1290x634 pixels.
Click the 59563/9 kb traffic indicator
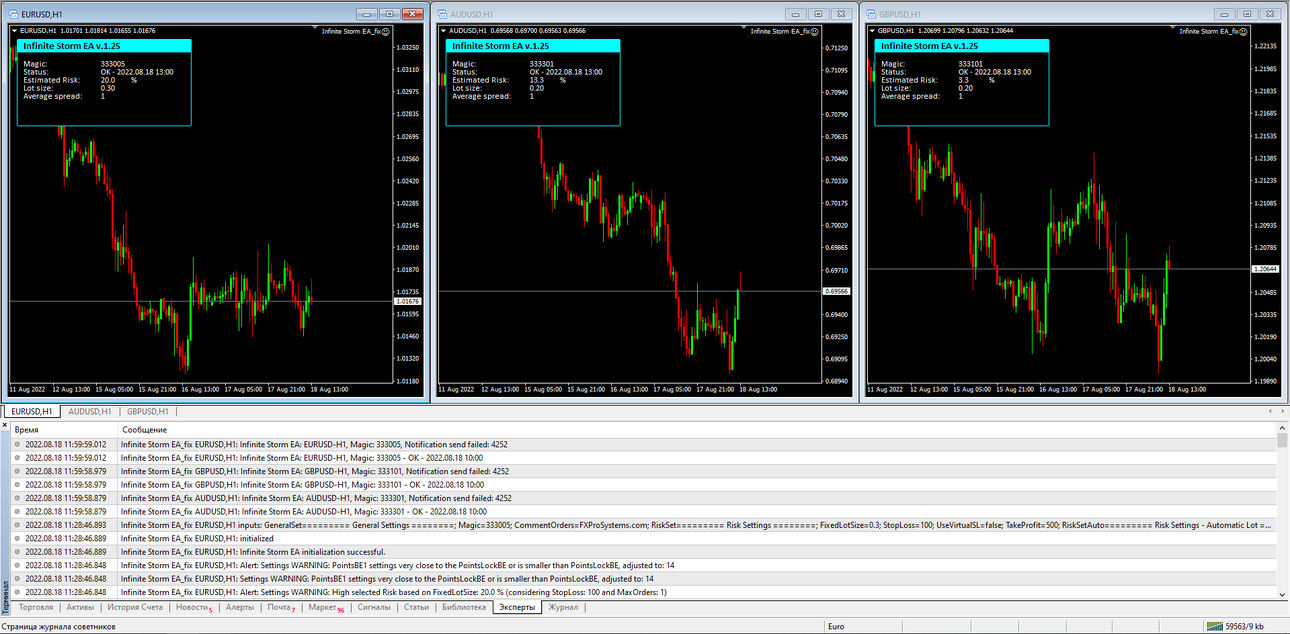coord(1245,626)
